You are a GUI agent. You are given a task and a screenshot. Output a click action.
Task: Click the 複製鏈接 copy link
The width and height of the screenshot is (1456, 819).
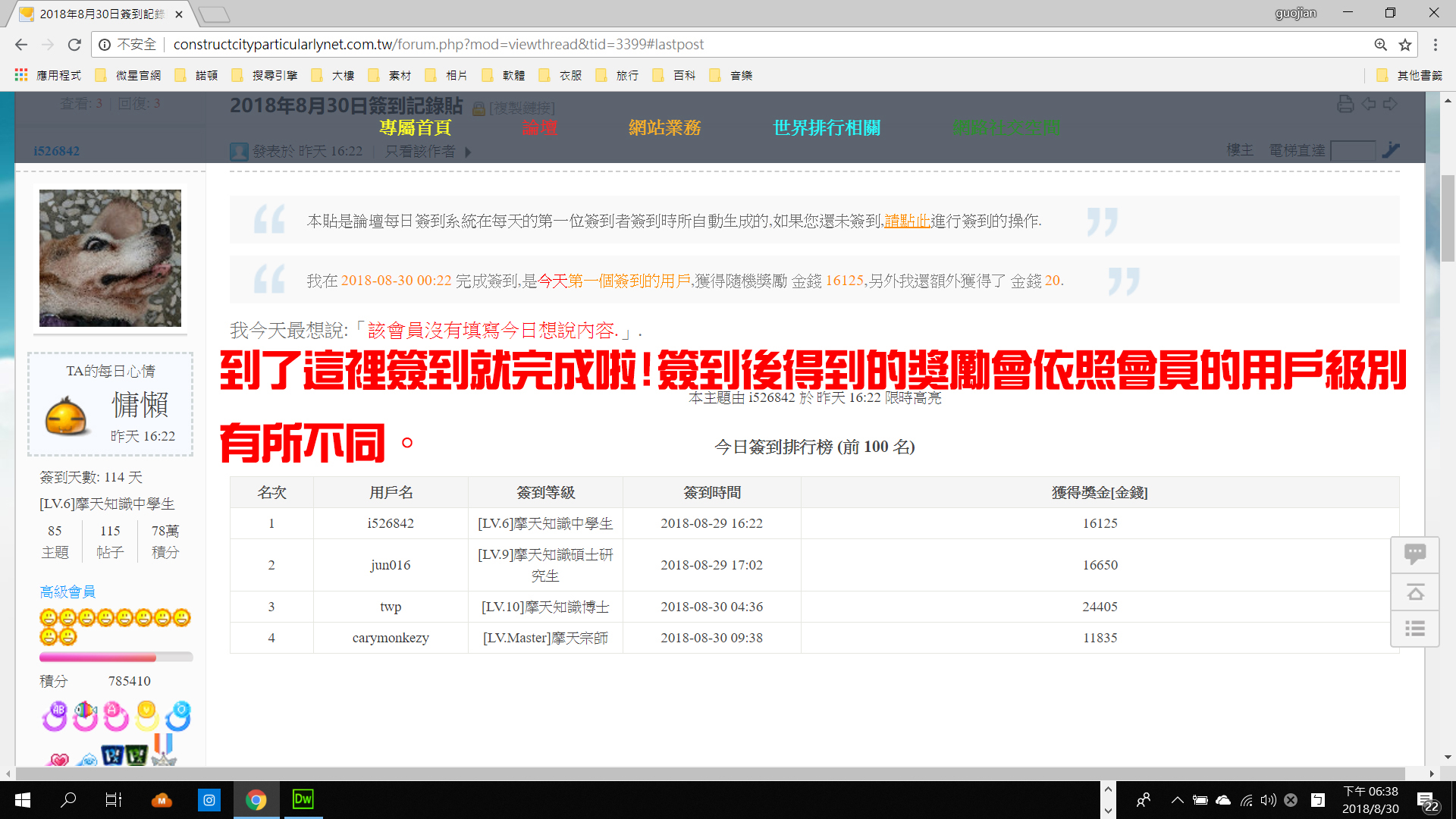(522, 108)
